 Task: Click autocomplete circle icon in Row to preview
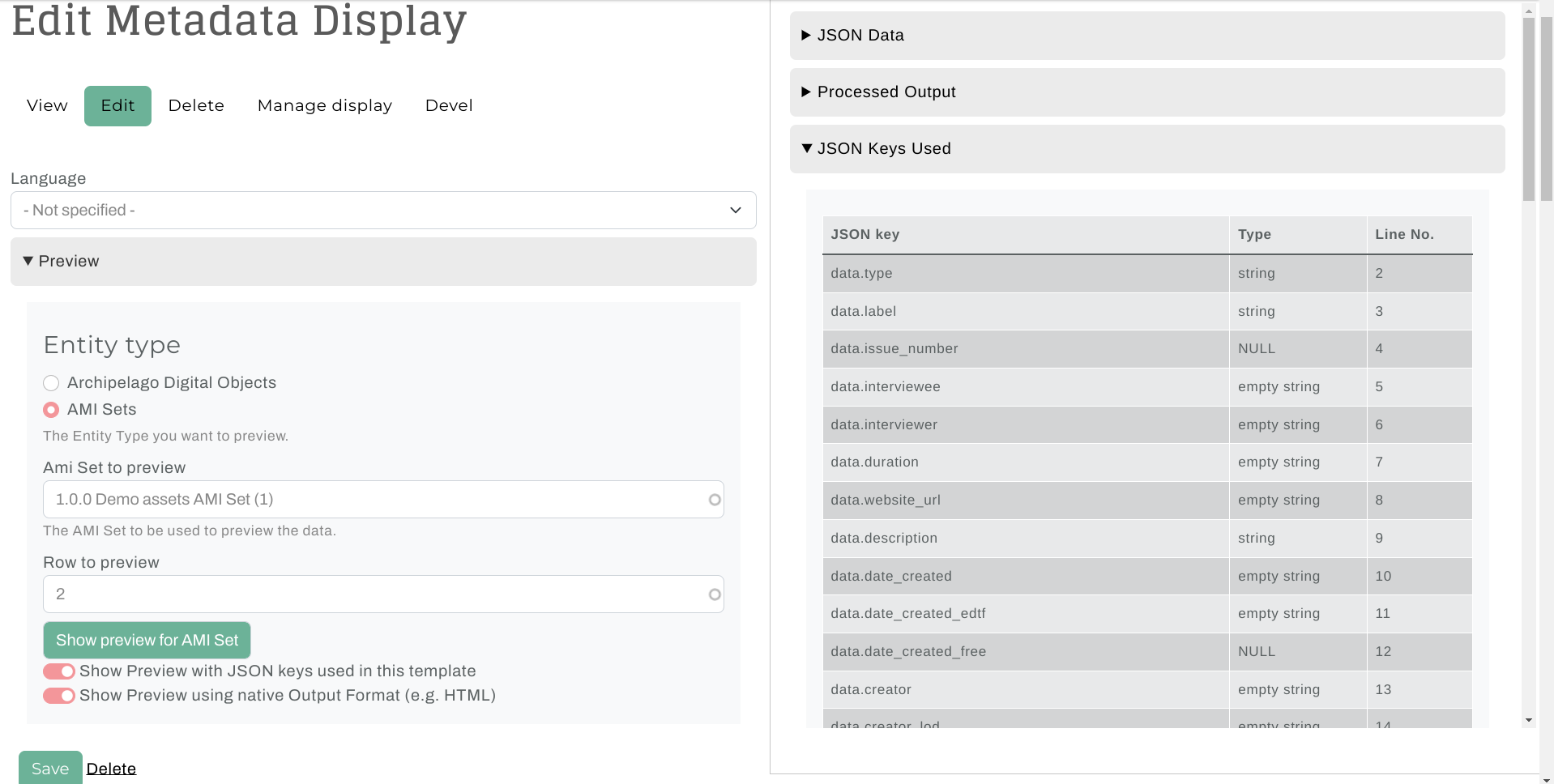coord(715,594)
